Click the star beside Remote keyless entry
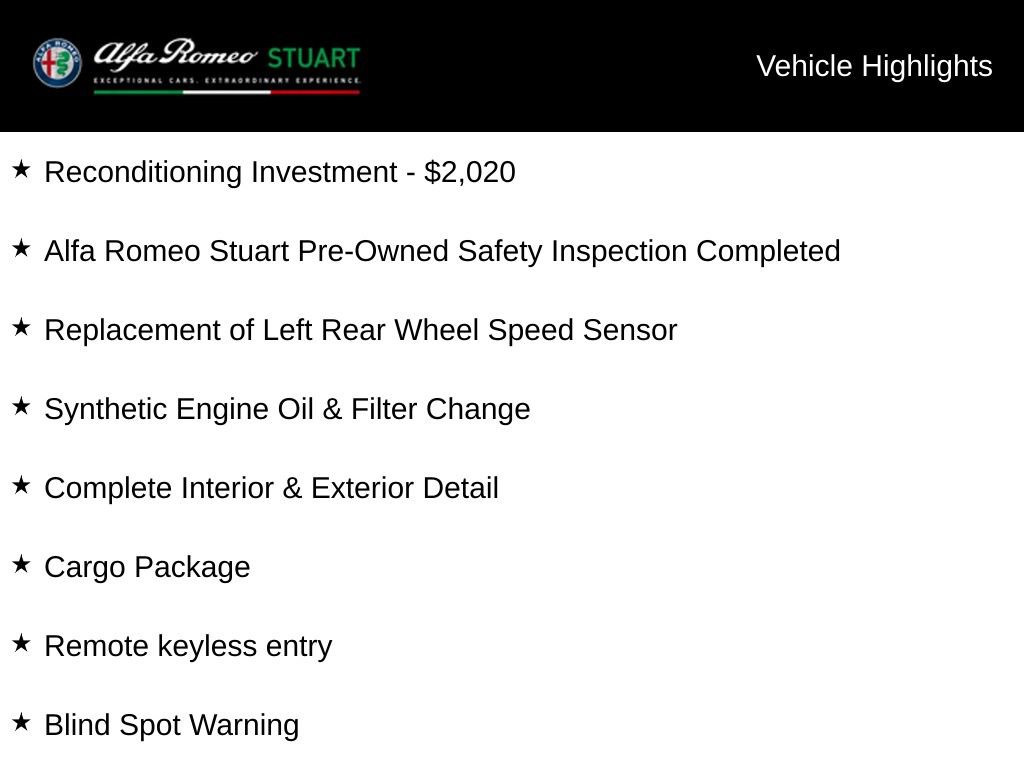Image resolution: width=1024 pixels, height=768 pixels. click(x=22, y=643)
